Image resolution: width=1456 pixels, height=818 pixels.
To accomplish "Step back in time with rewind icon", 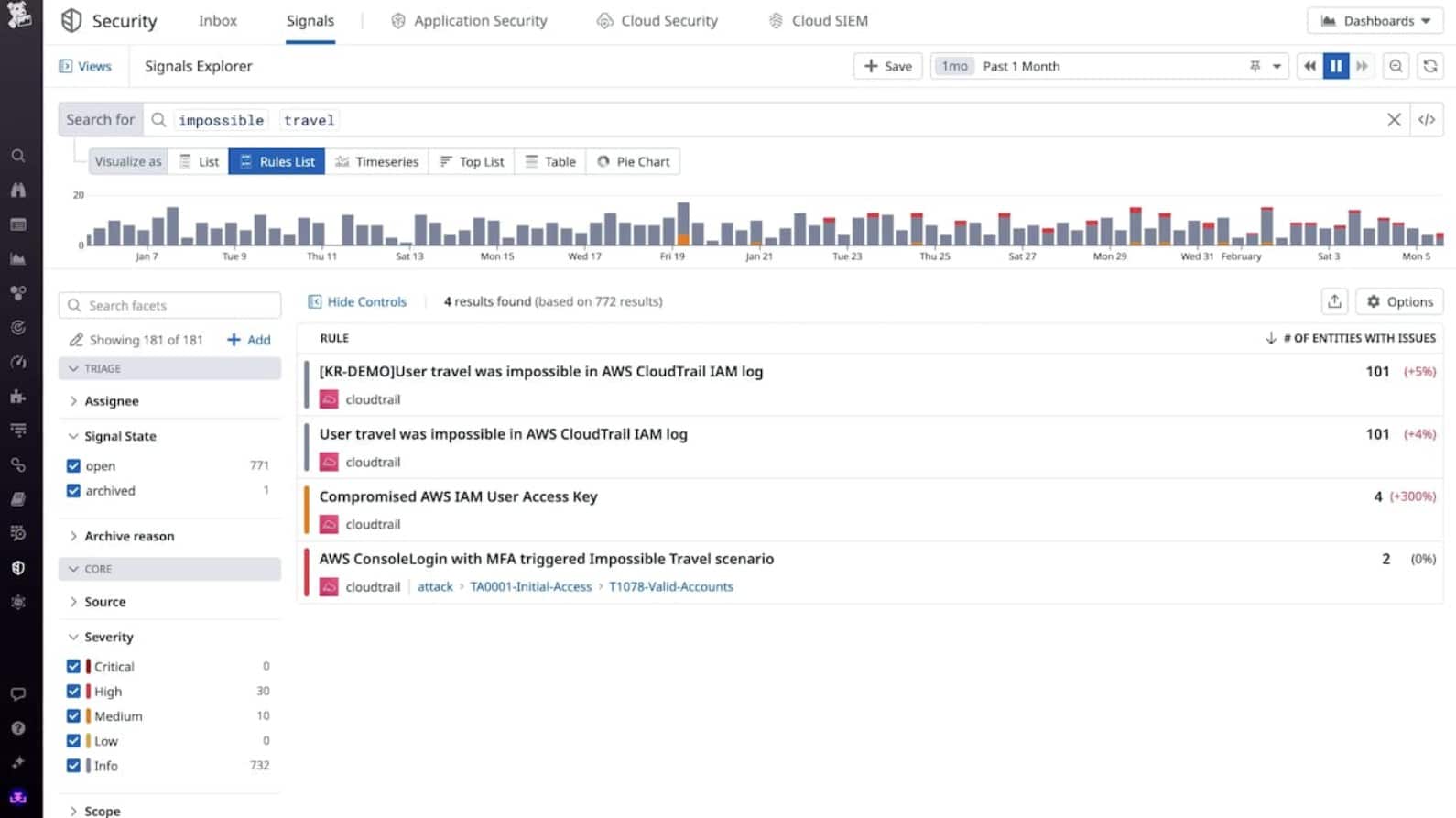I will [1310, 66].
